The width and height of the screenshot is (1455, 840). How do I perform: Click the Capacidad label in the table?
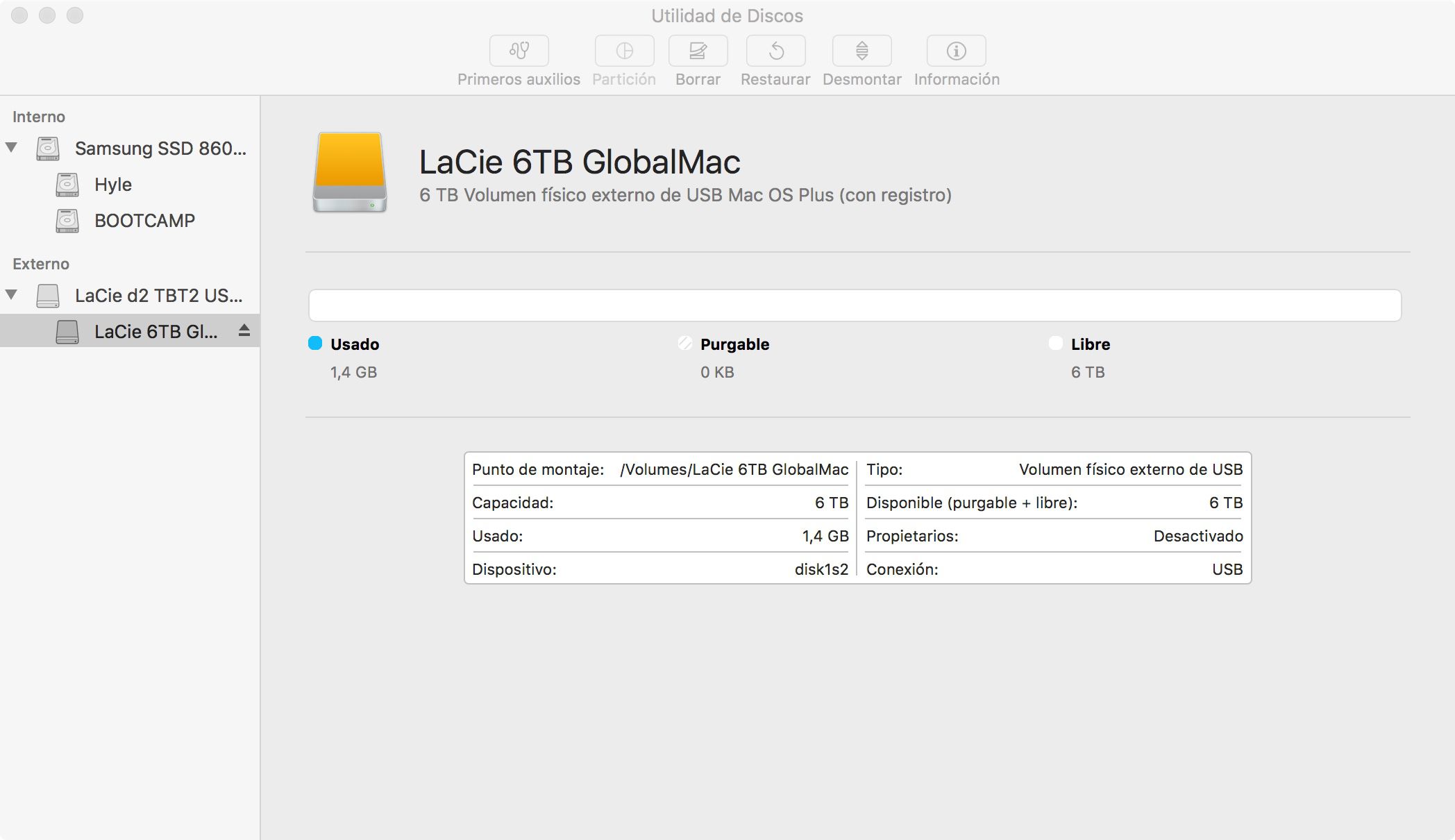click(x=512, y=503)
